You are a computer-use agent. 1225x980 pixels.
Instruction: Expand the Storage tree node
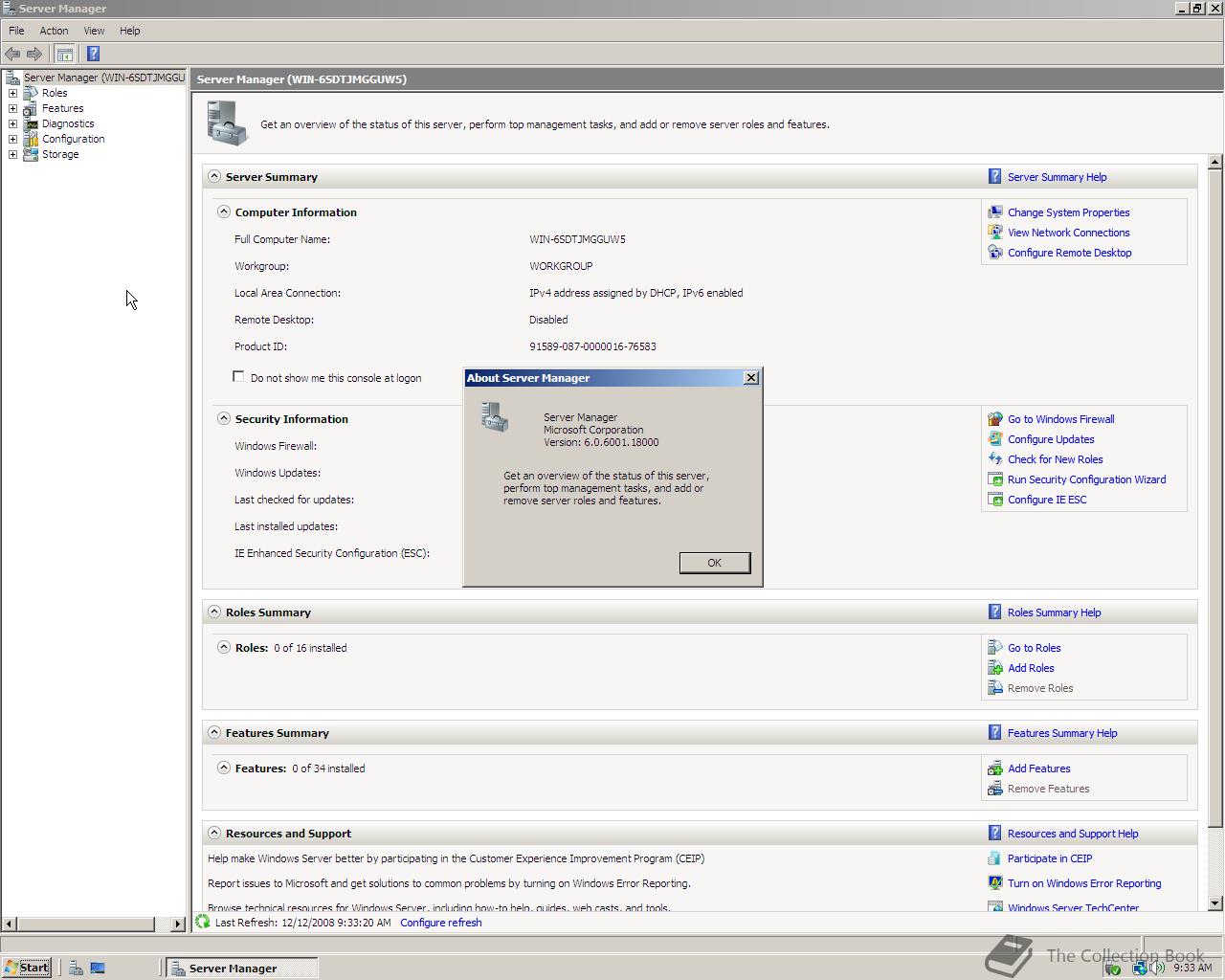(x=12, y=154)
